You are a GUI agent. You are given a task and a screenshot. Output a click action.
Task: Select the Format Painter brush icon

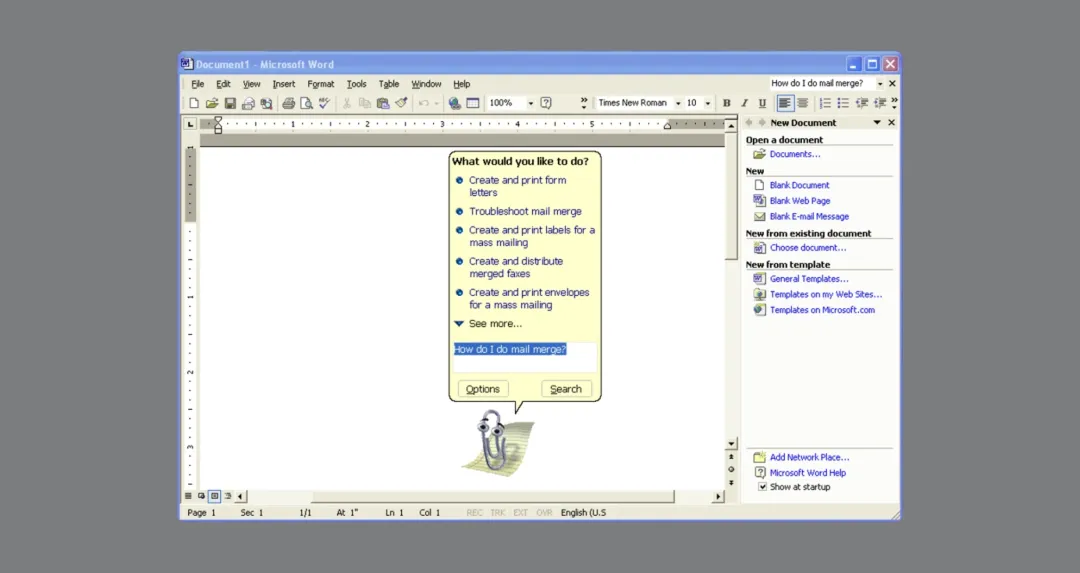(x=401, y=103)
